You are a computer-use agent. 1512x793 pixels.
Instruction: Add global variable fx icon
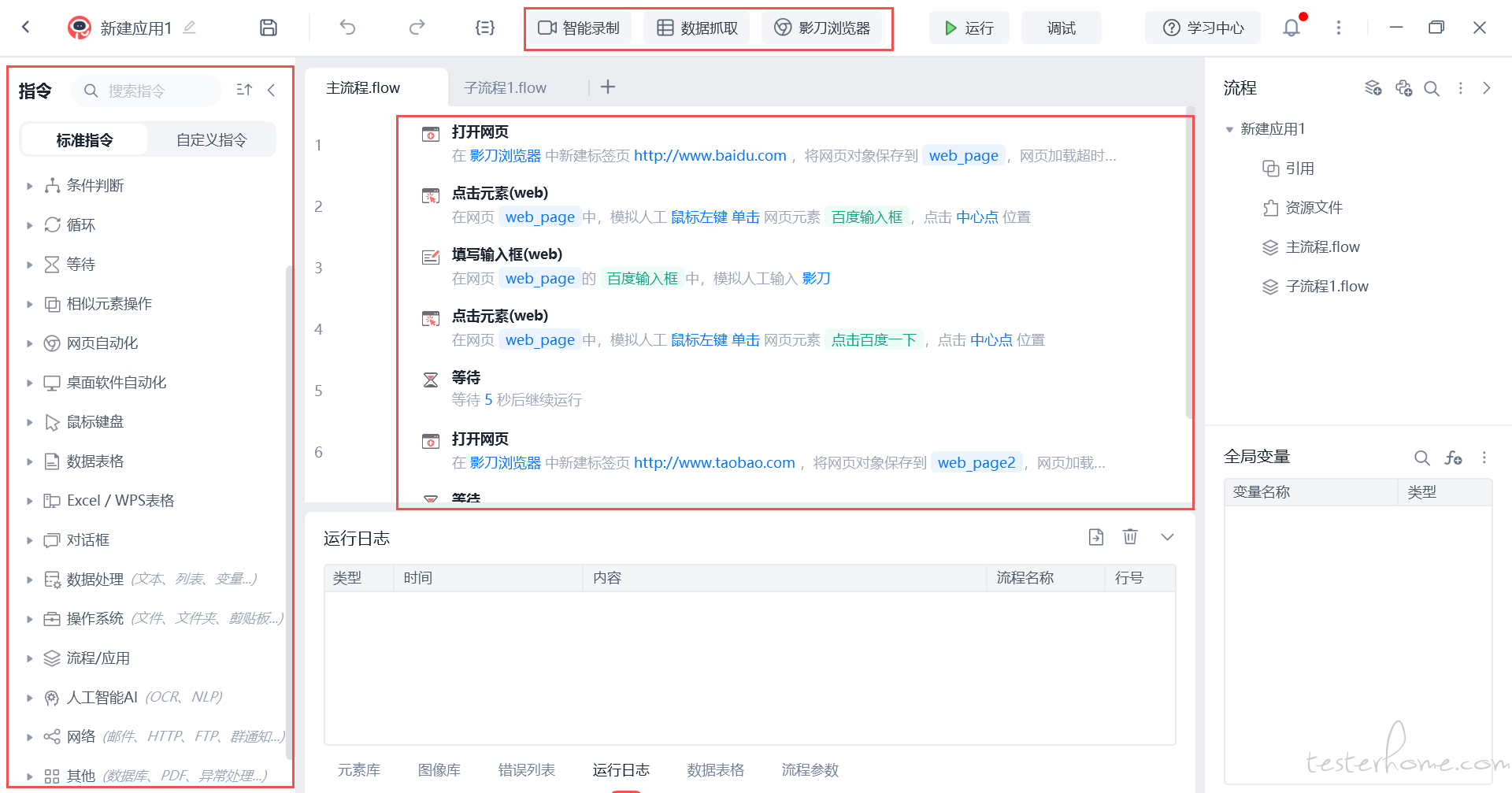coord(1453,458)
